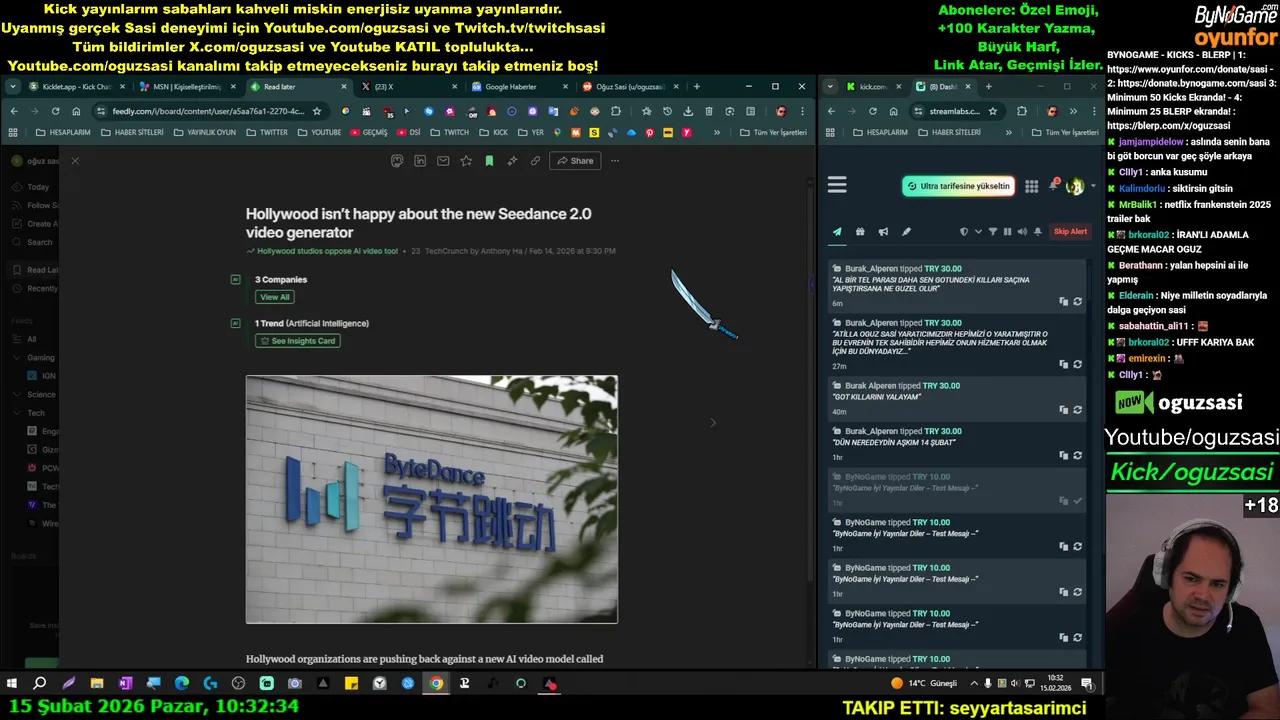Click Ultra tarifesine yükseltin button
The height and width of the screenshot is (720, 1280).
(x=958, y=186)
